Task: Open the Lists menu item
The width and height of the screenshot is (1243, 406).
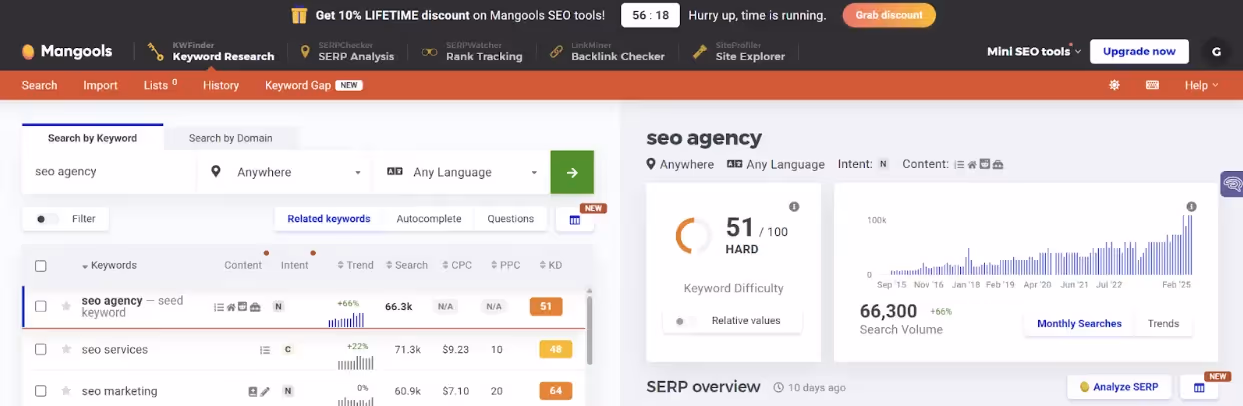Action: pyautogui.click(x=160, y=85)
